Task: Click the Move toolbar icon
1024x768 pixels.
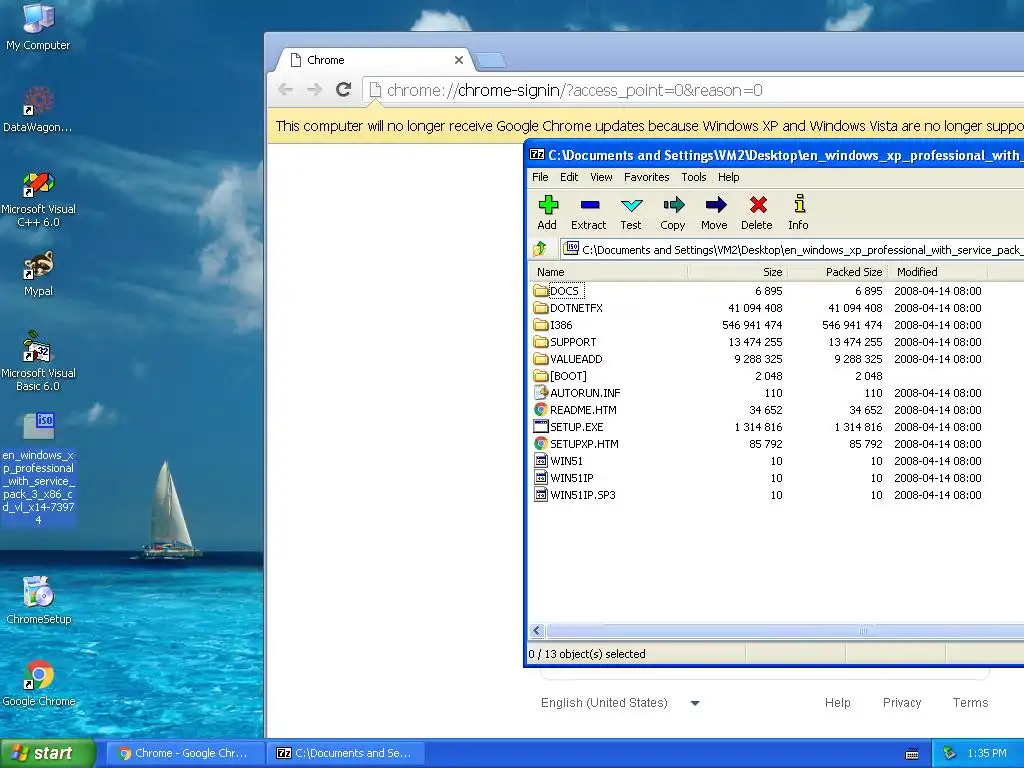Action: (x=714, y=213)
